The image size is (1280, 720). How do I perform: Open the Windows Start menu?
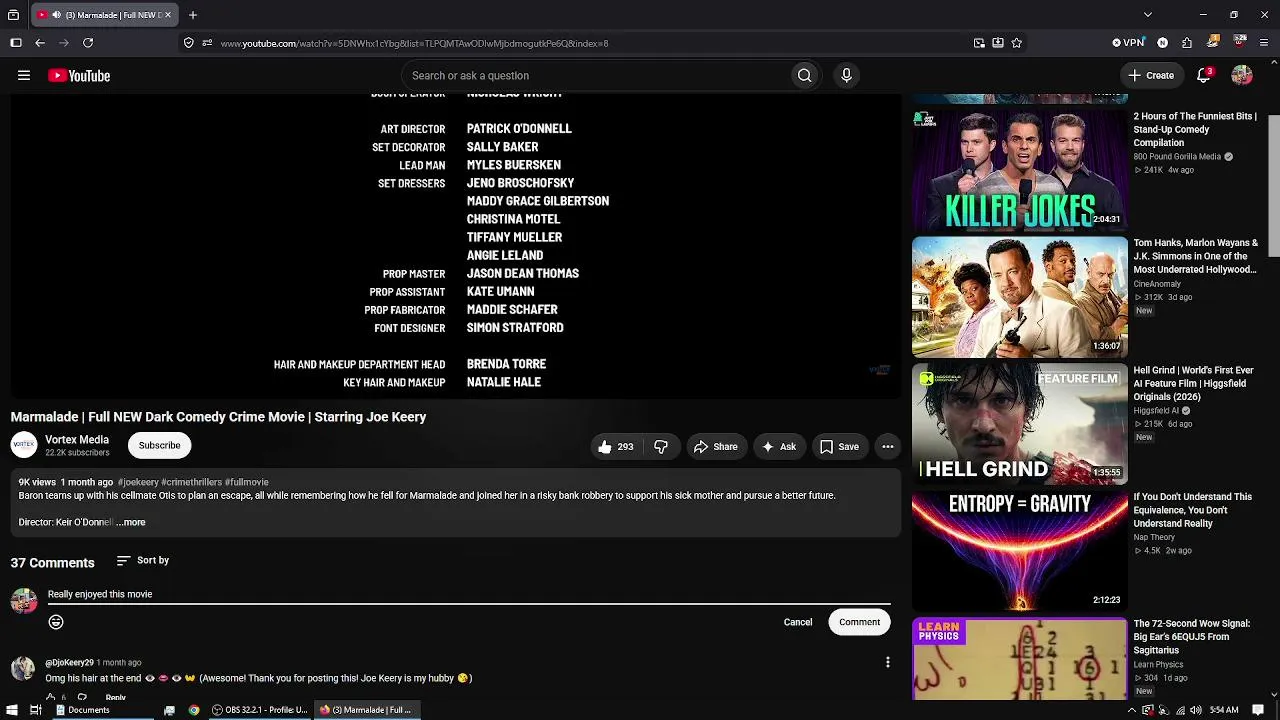10,710
